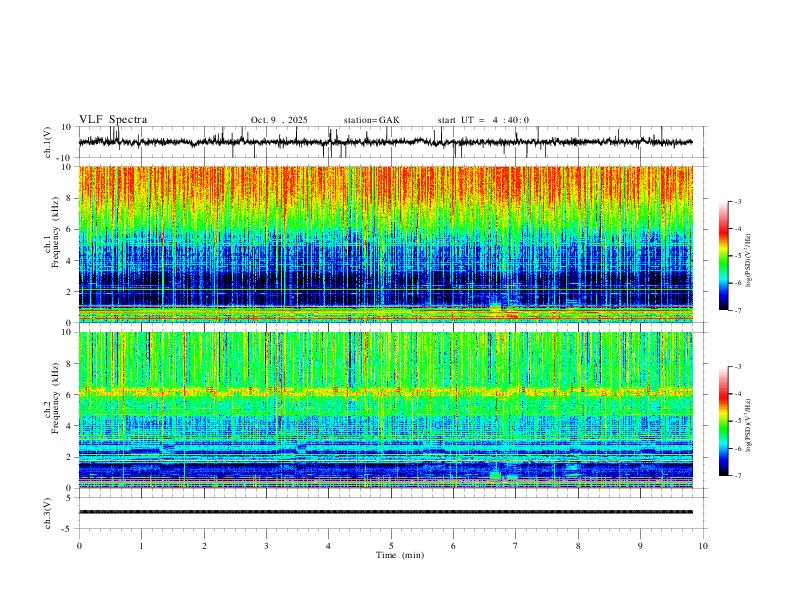This screenshot has width=792, height=612.
Task: Click the ch.1 colorbar log(PSD) label
Action: point(749,260)
